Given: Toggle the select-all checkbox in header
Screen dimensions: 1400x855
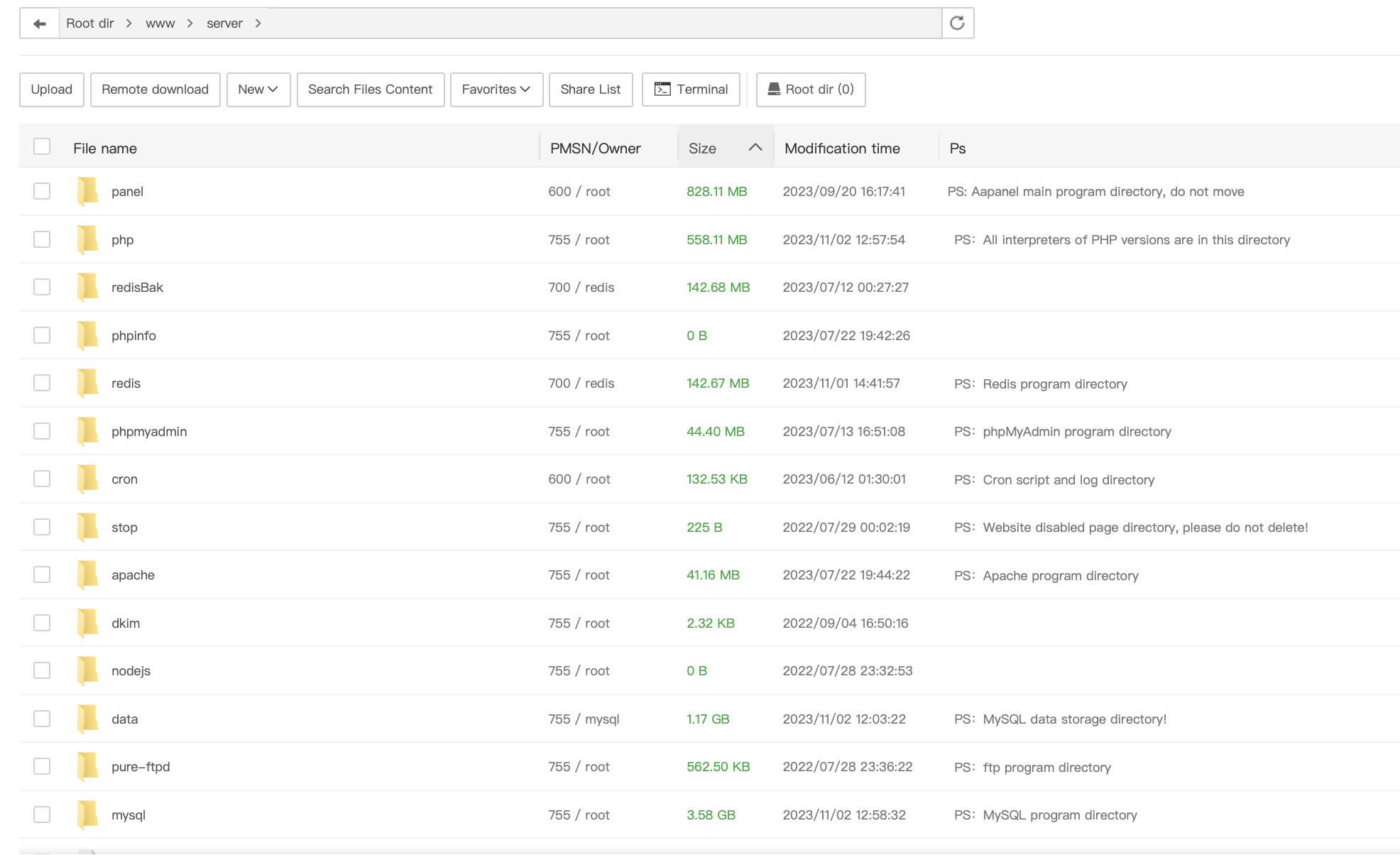Looking at the screenshot, I should point(42,147).
